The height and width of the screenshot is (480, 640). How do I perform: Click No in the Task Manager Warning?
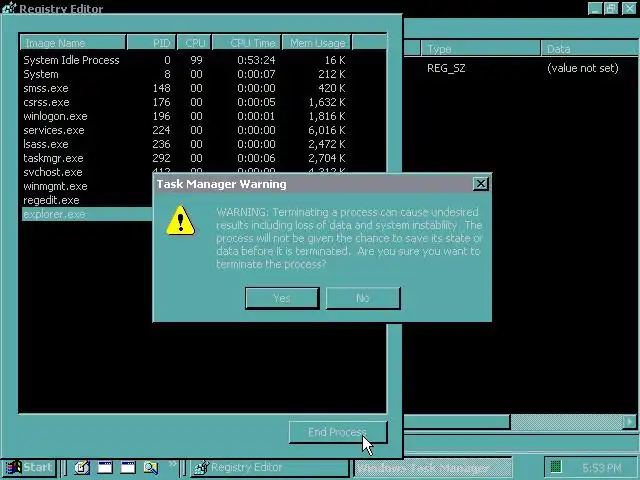point(363,298)
